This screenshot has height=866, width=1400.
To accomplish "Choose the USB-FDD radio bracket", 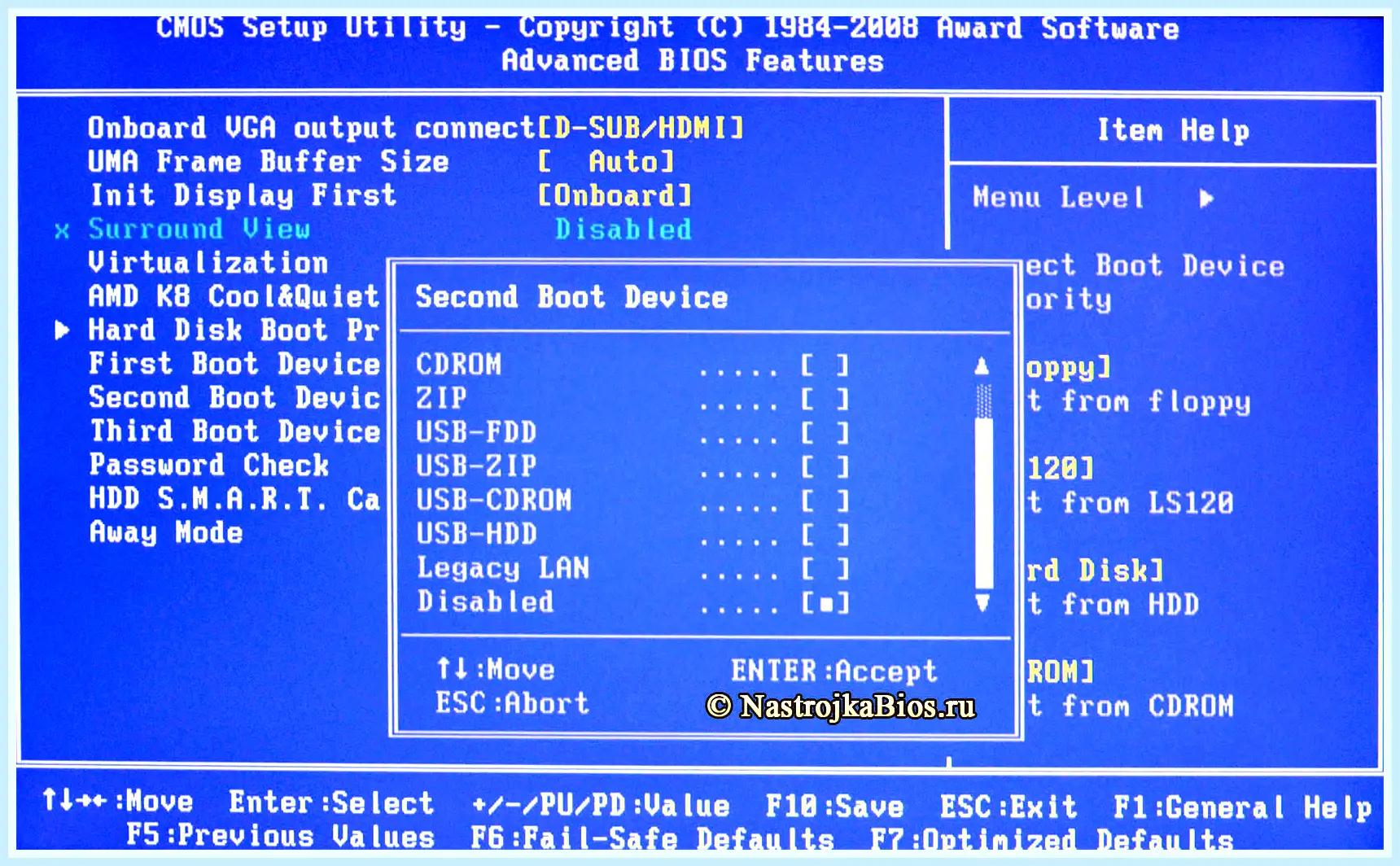I will click(x=825, y=432).
